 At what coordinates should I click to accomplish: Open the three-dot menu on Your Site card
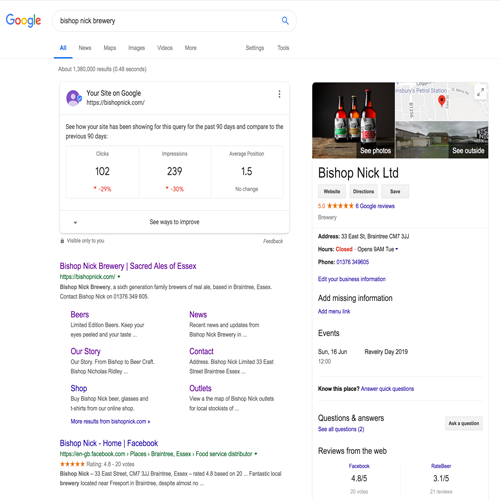pos(279,94)
